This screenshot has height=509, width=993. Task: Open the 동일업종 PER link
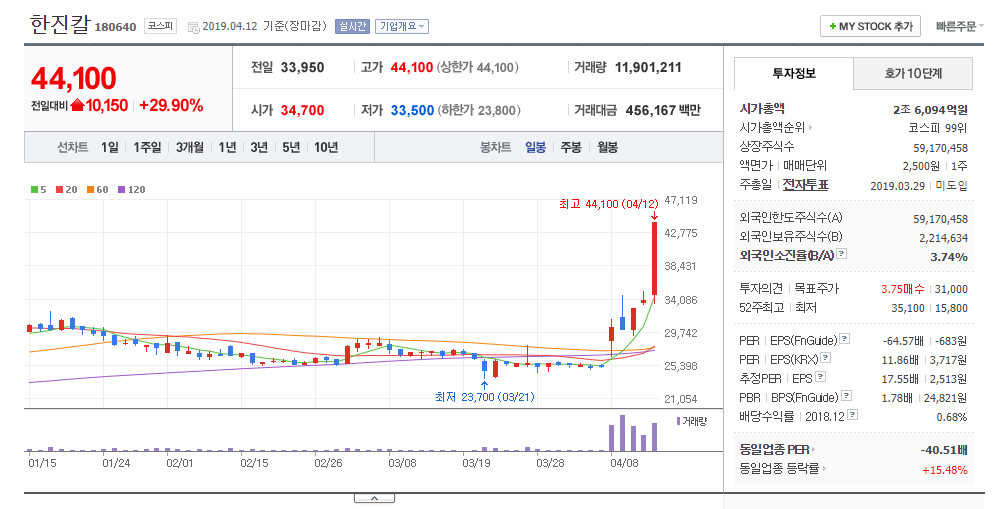tap(777, 449)
